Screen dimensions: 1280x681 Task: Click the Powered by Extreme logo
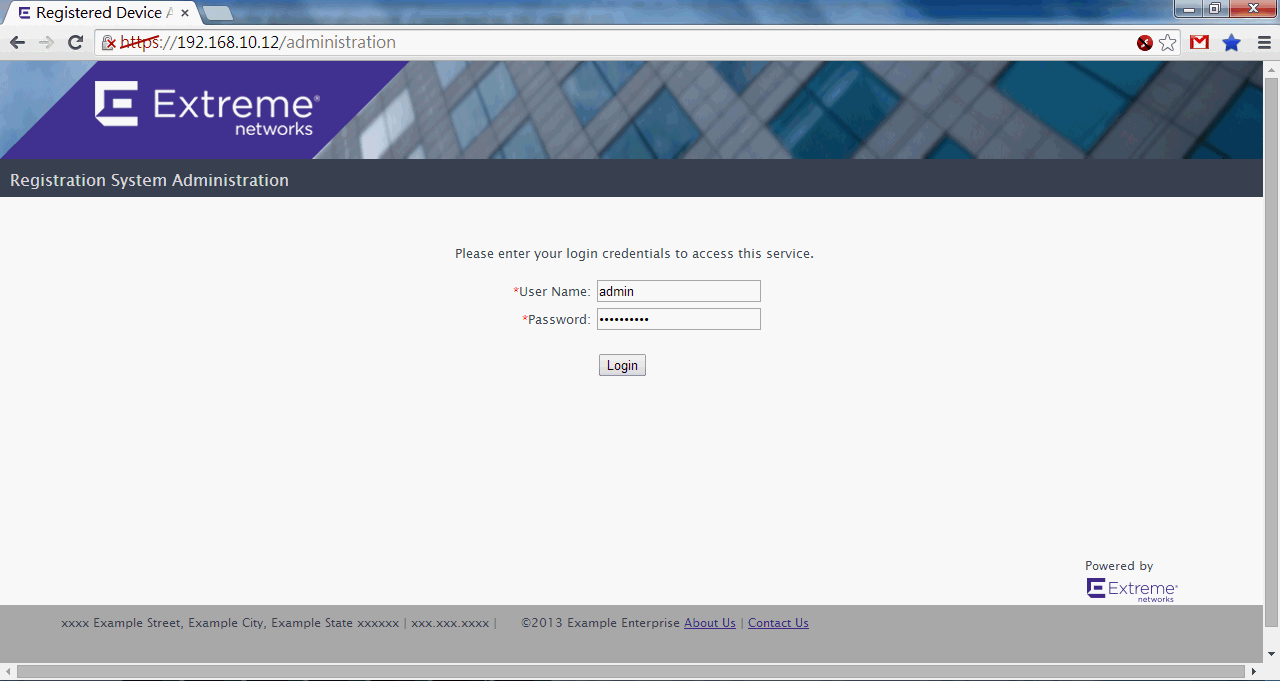point(1132,590)
